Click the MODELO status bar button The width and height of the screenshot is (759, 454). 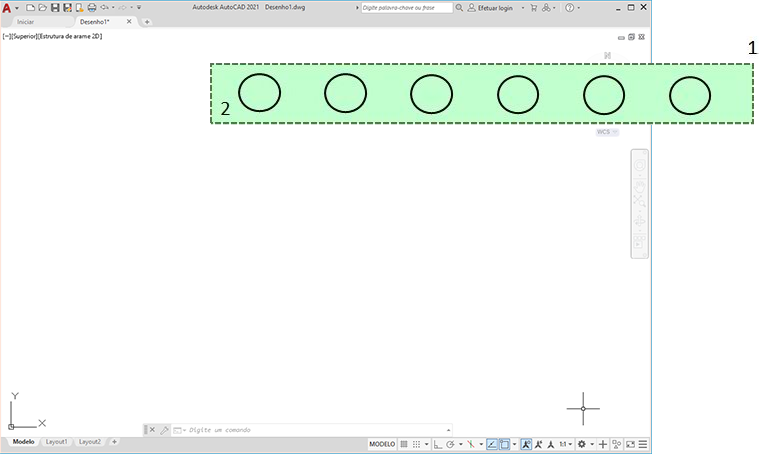(382, 444)
